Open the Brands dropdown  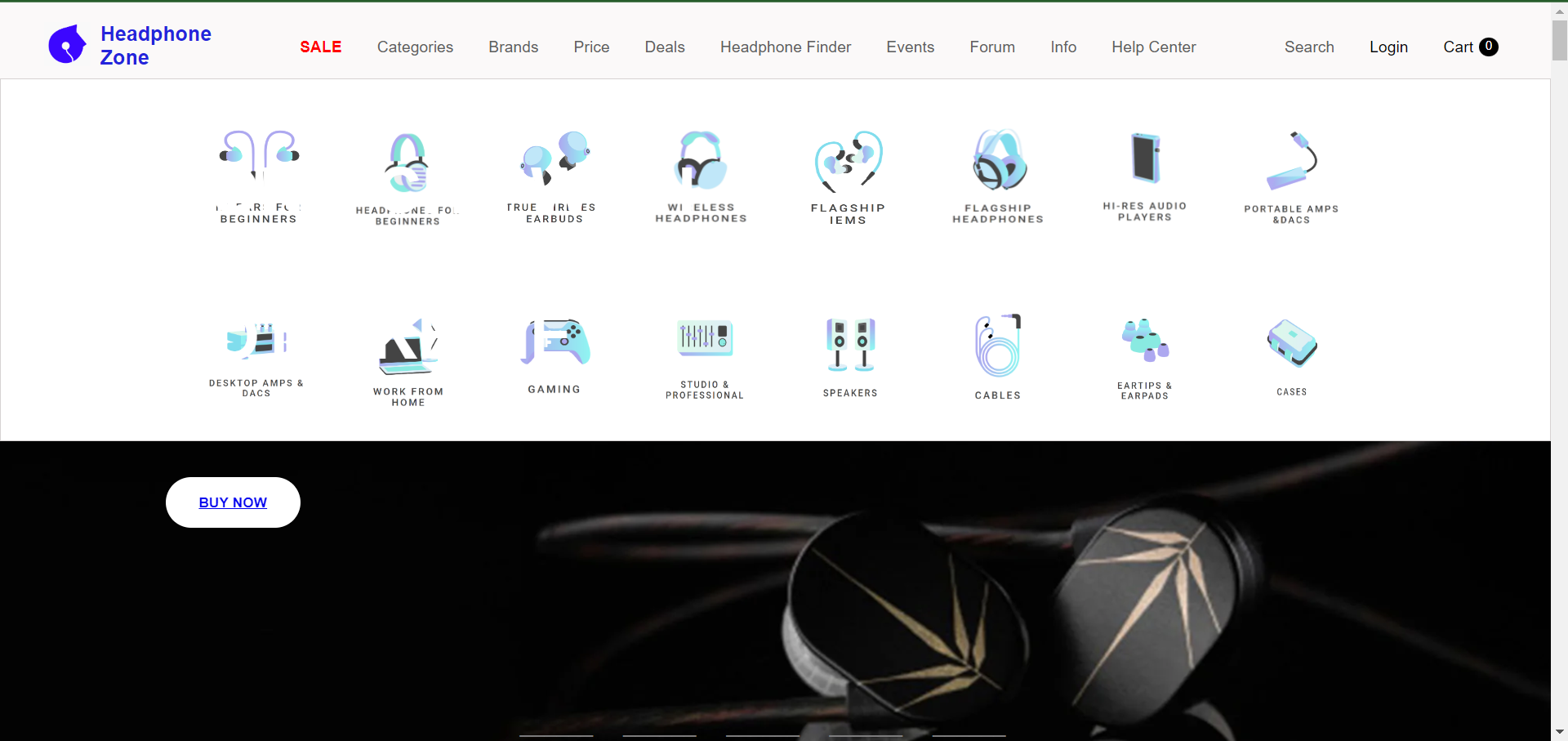coord(513,47)
